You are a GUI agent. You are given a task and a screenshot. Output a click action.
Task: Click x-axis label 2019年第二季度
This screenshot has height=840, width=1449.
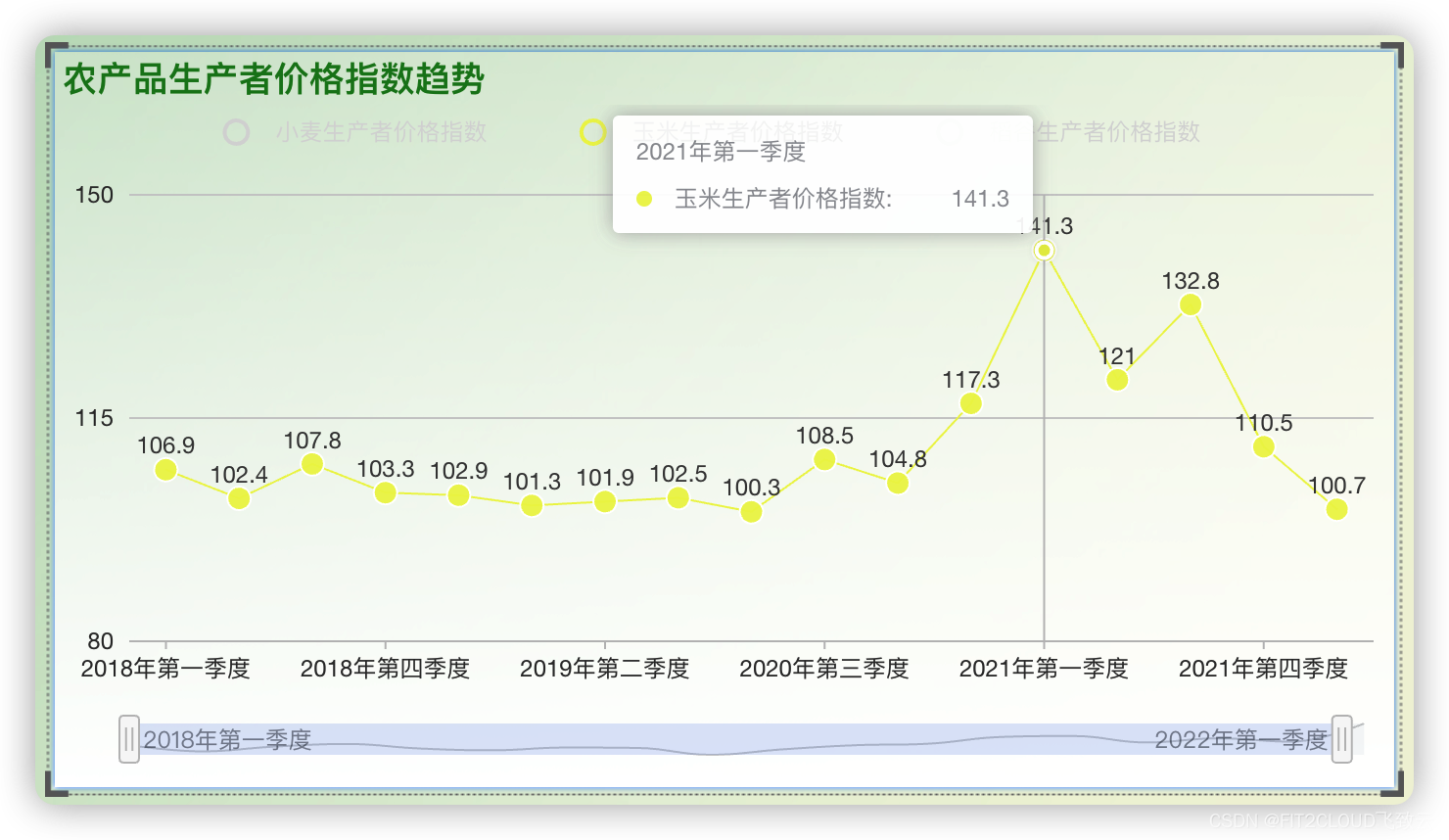point(605,669)
